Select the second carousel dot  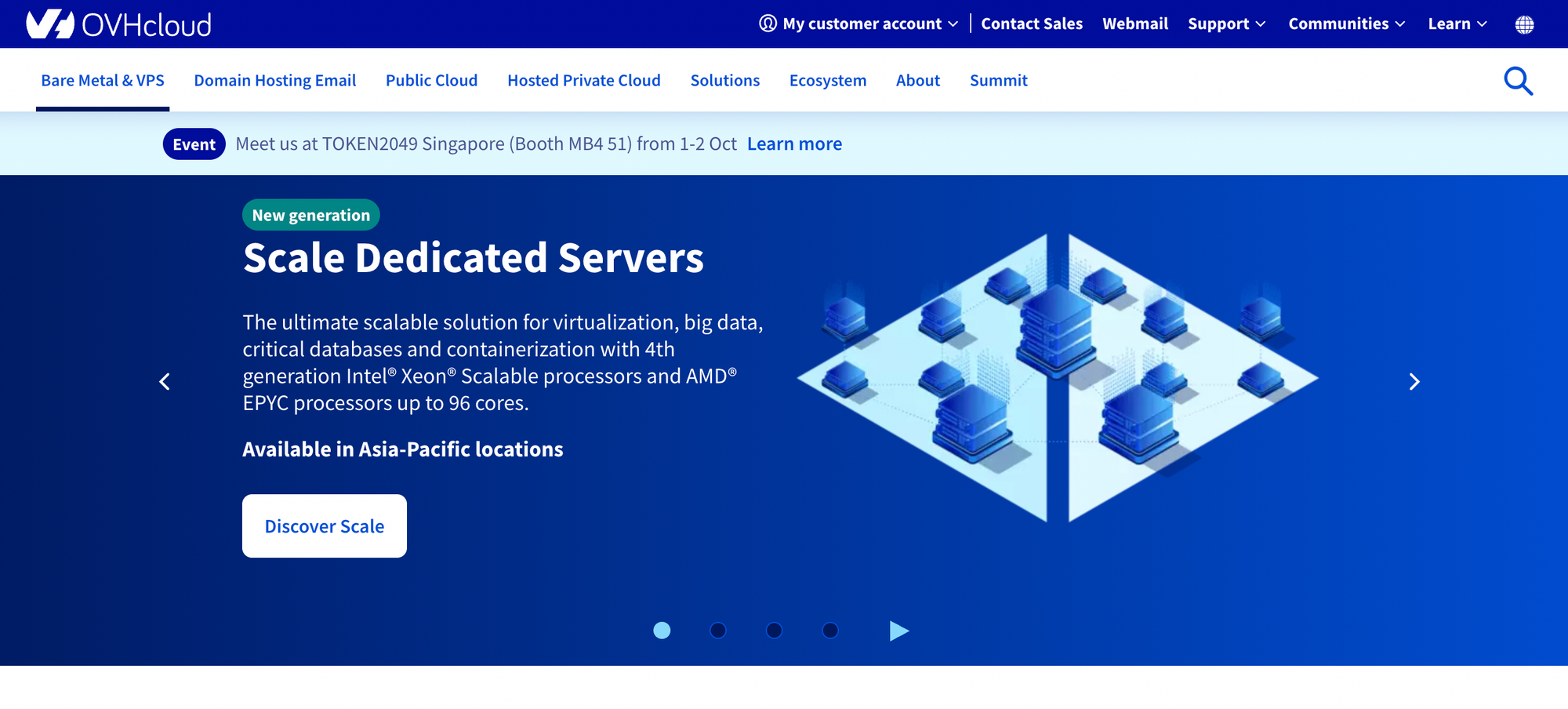[718, 631]
